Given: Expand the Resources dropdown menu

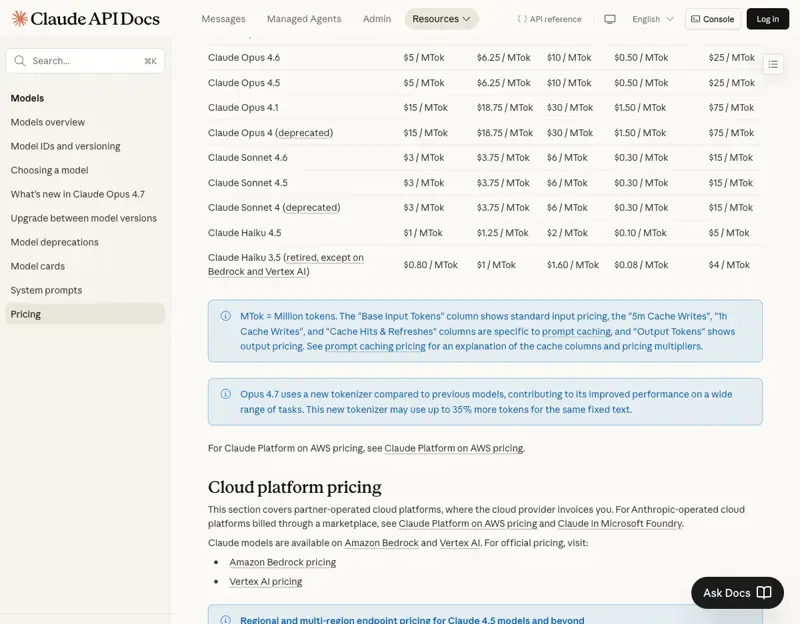Looking at the screenshot, I should tap(441, 19).
